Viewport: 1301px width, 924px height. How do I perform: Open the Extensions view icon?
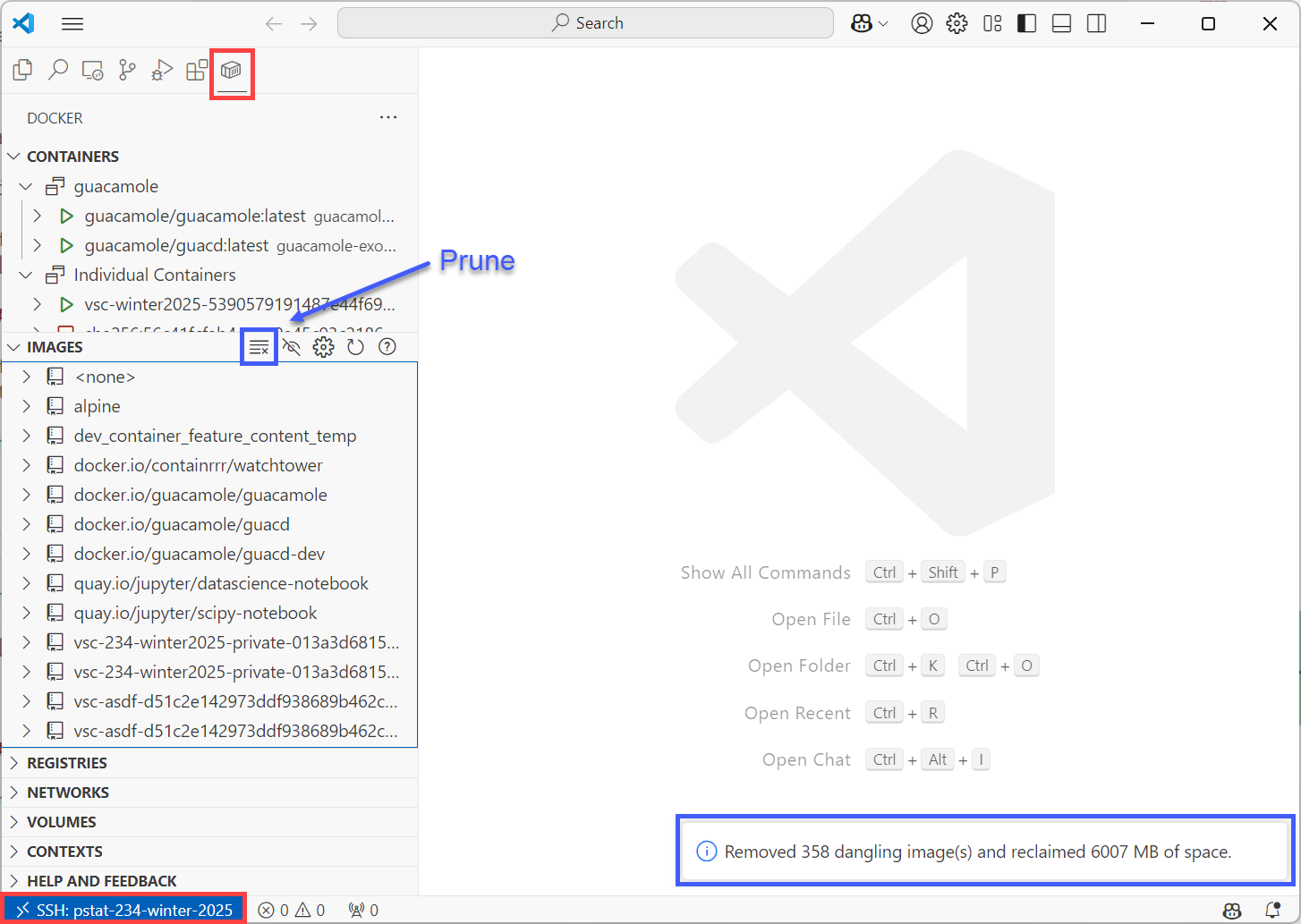(197, 71)
